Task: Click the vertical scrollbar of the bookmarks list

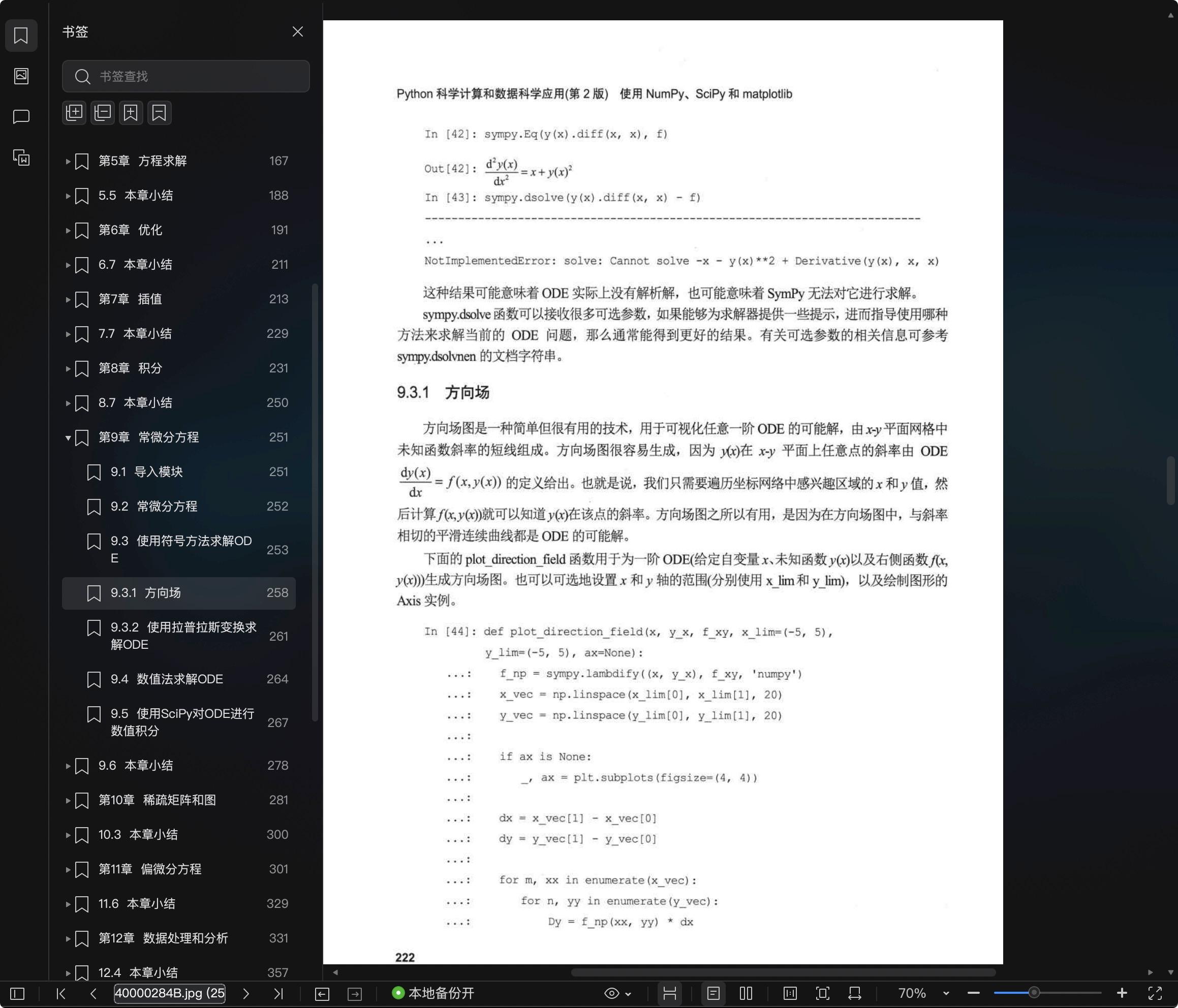Action: coord(315,502)
